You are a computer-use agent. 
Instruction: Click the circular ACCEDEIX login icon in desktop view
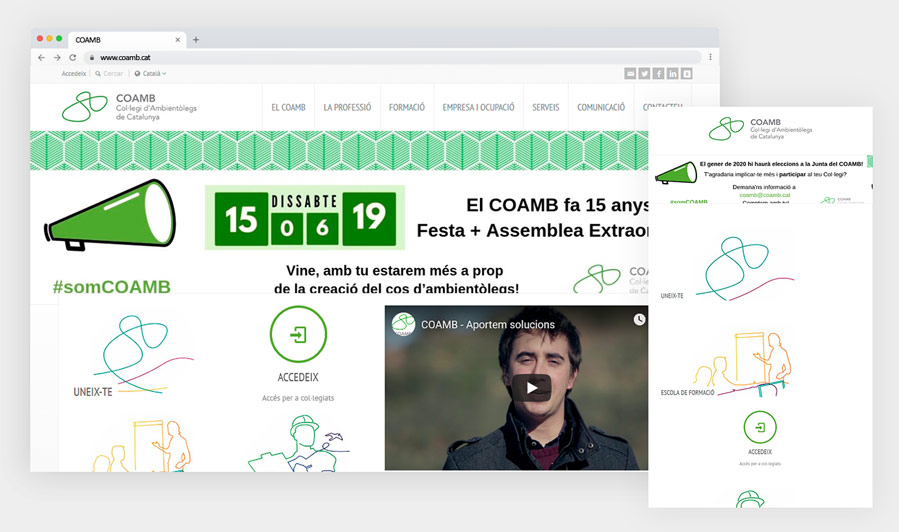tap(298, 334)
